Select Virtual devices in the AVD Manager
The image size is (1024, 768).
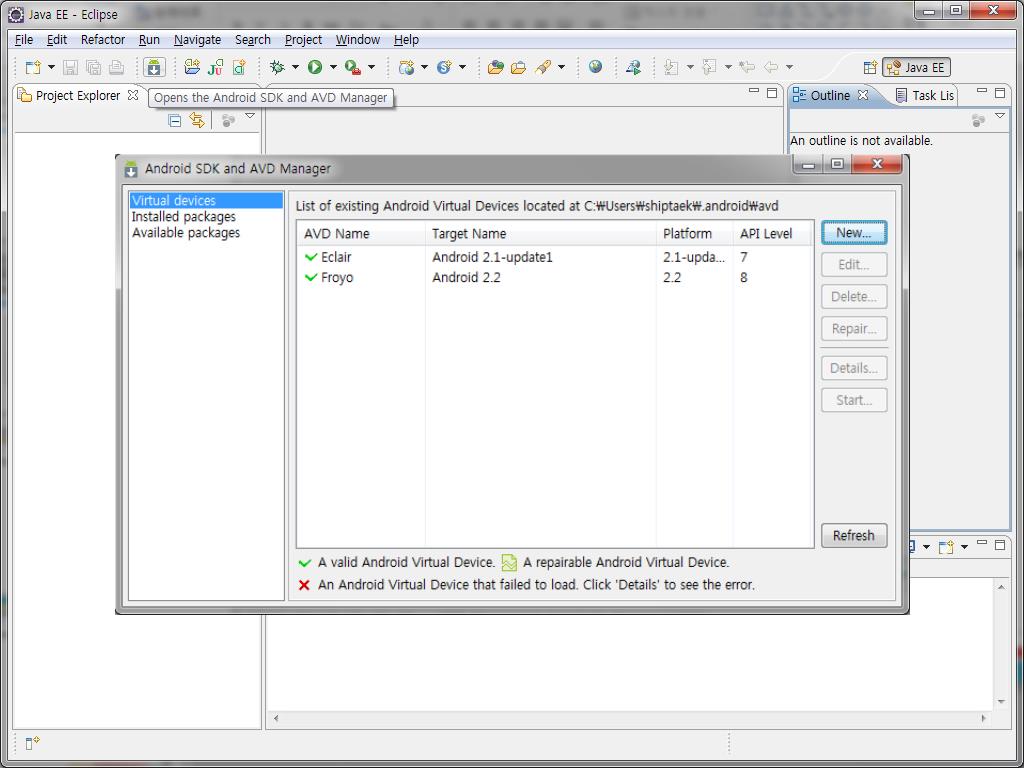point(206,200)
